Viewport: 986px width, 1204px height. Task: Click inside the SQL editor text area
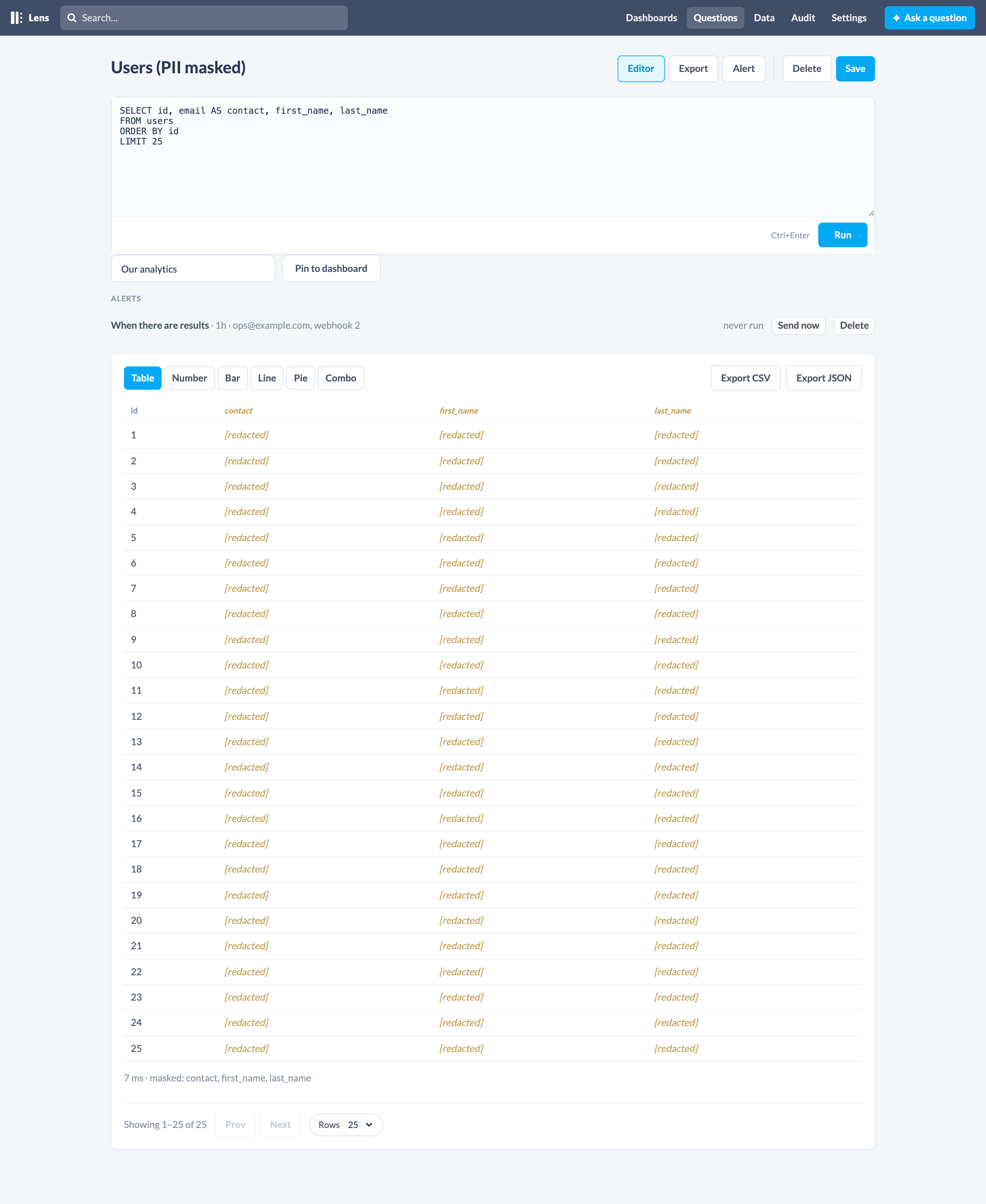492,157
